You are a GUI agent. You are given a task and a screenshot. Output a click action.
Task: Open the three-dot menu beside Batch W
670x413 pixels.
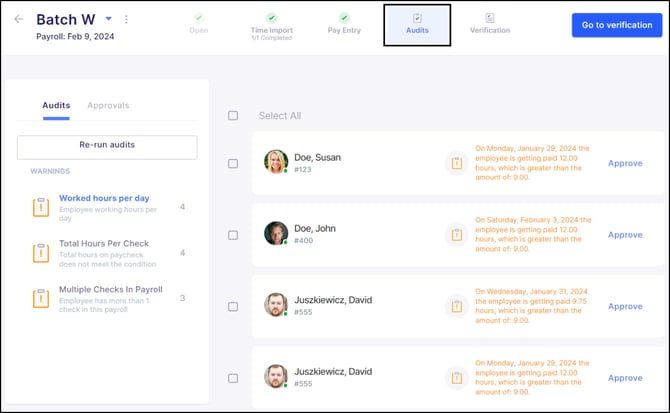pos(126,19)
